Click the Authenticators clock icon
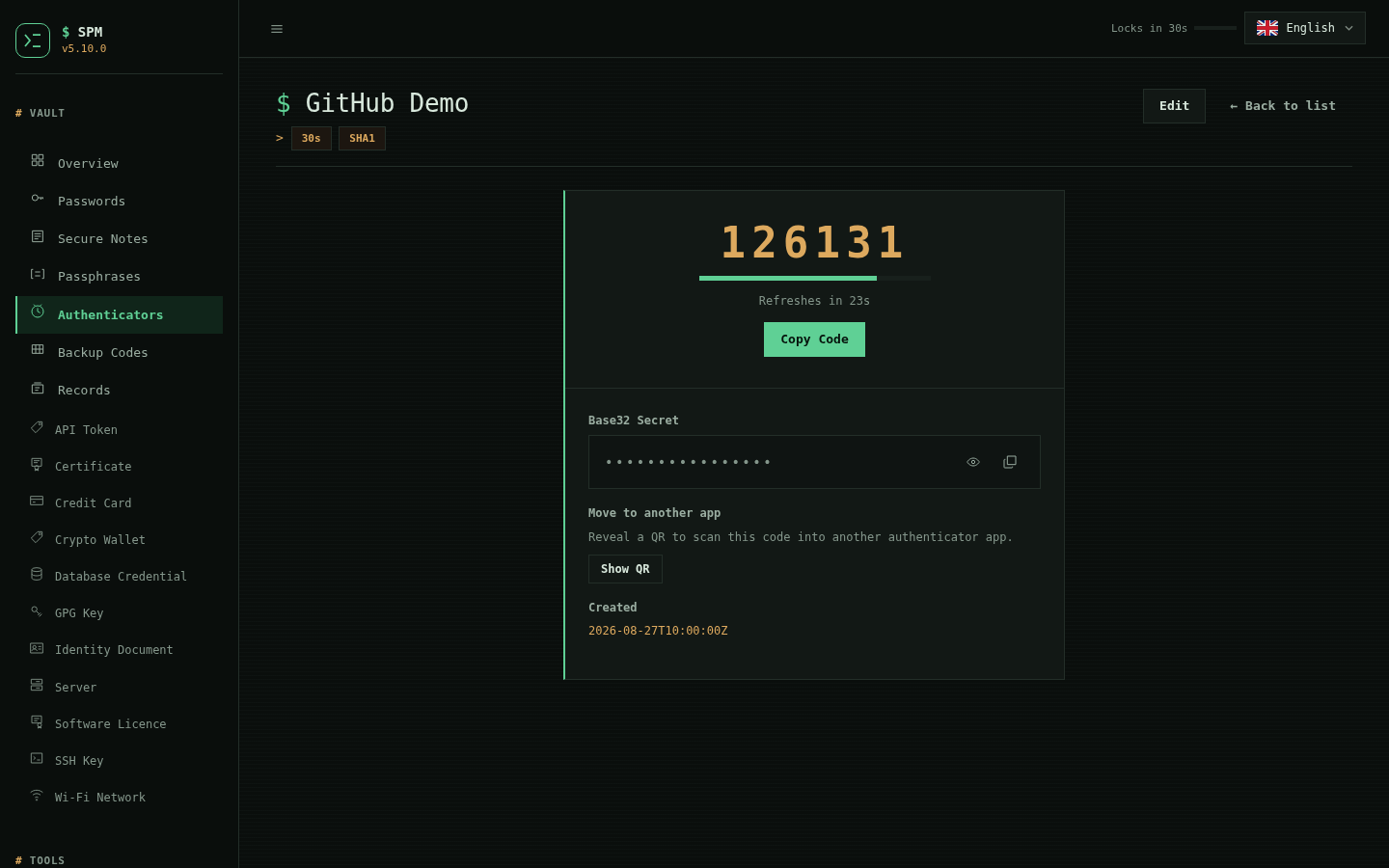 coord(38,312)
